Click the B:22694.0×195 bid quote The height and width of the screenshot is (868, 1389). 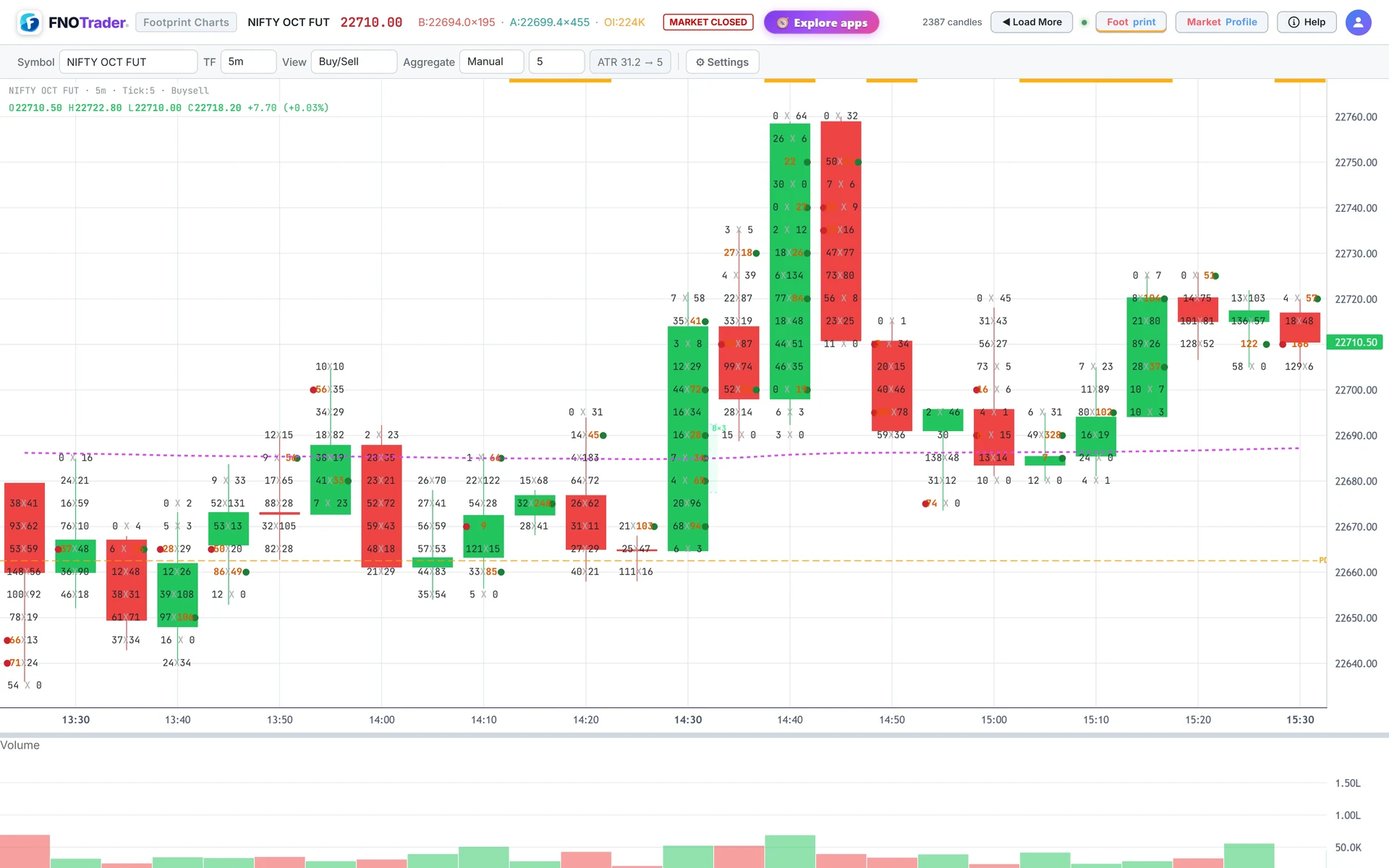click(x=456, y=22)
